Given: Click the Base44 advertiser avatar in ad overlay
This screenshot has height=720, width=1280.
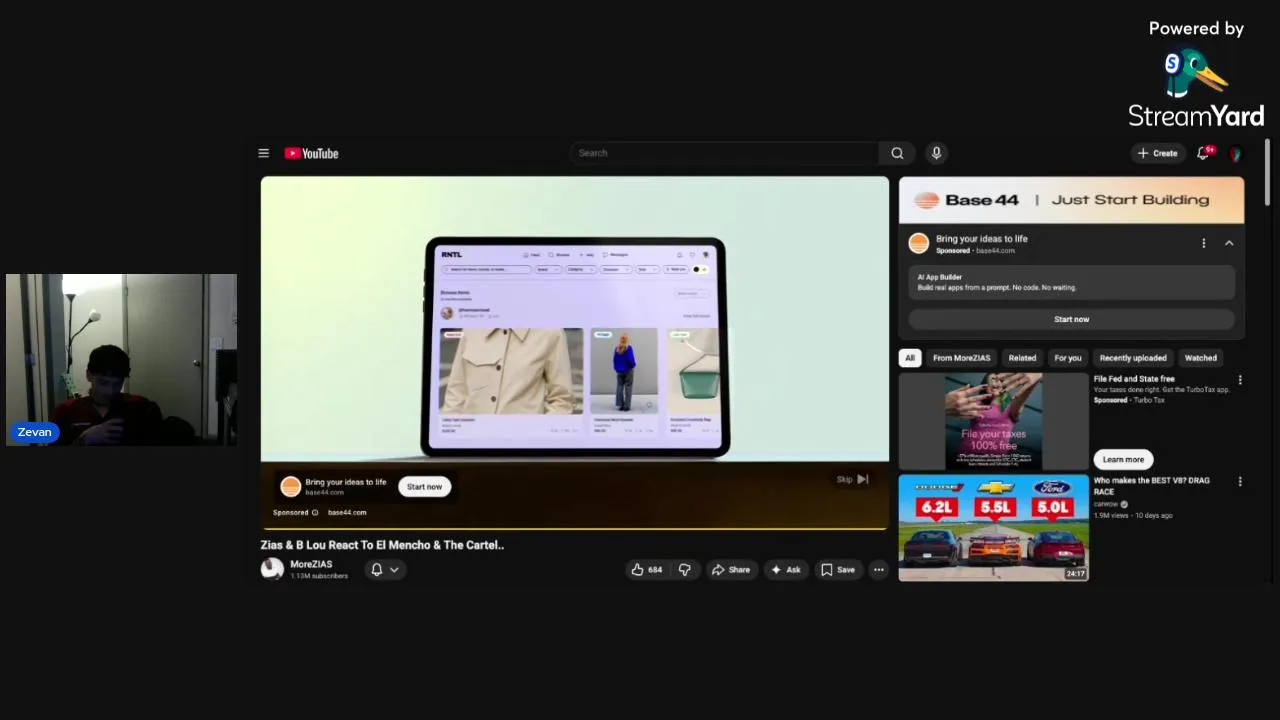Looking at the screenshot, I should coord(290,486).
